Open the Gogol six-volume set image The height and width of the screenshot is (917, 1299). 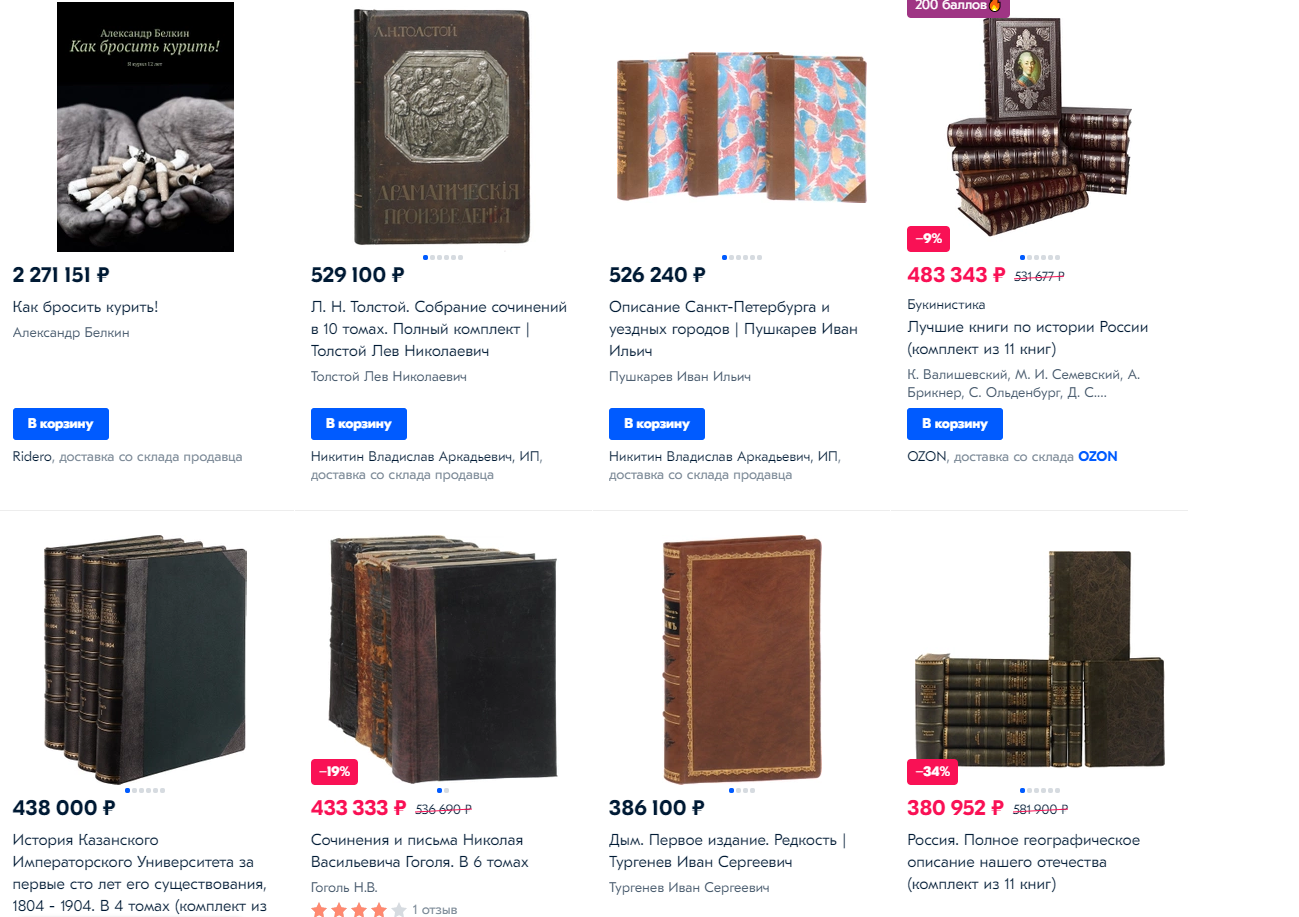tap(443, 658)
